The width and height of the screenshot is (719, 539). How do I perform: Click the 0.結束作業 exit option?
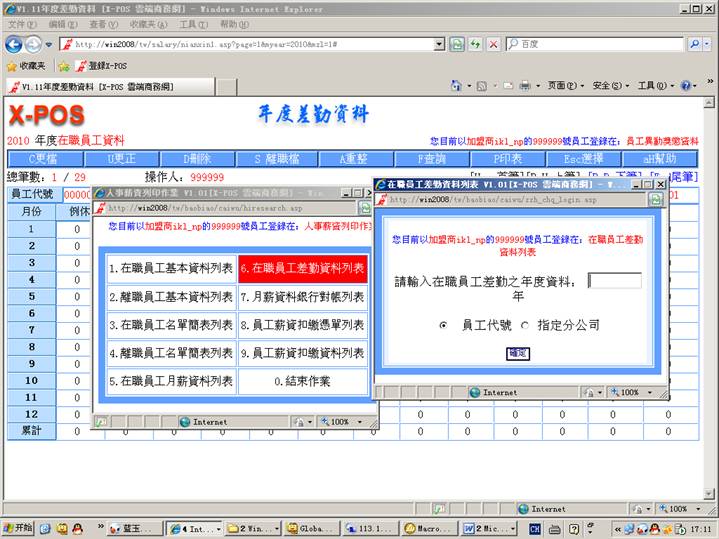click(303, 381)
